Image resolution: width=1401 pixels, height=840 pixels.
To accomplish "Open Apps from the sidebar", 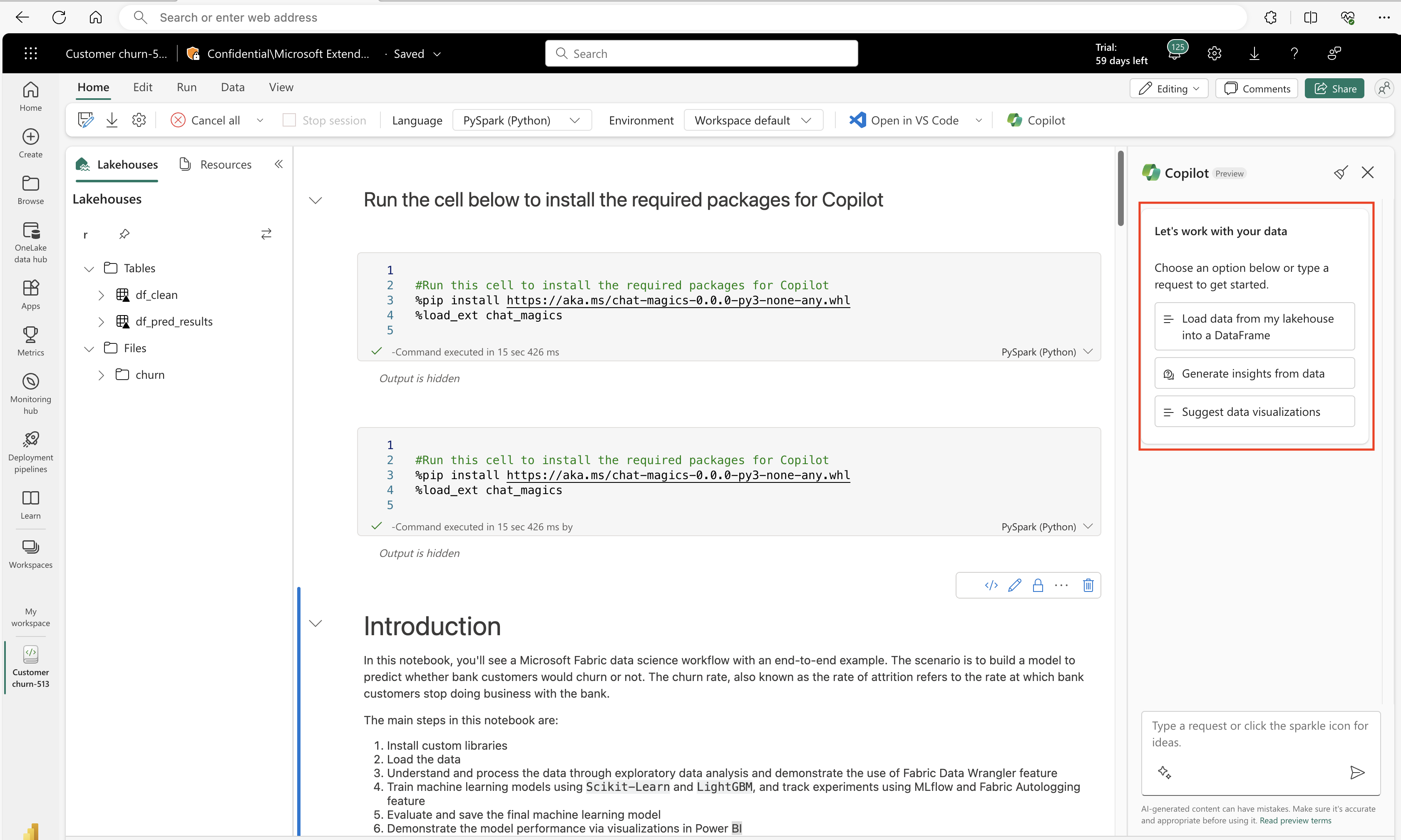I will pos(30,295).
